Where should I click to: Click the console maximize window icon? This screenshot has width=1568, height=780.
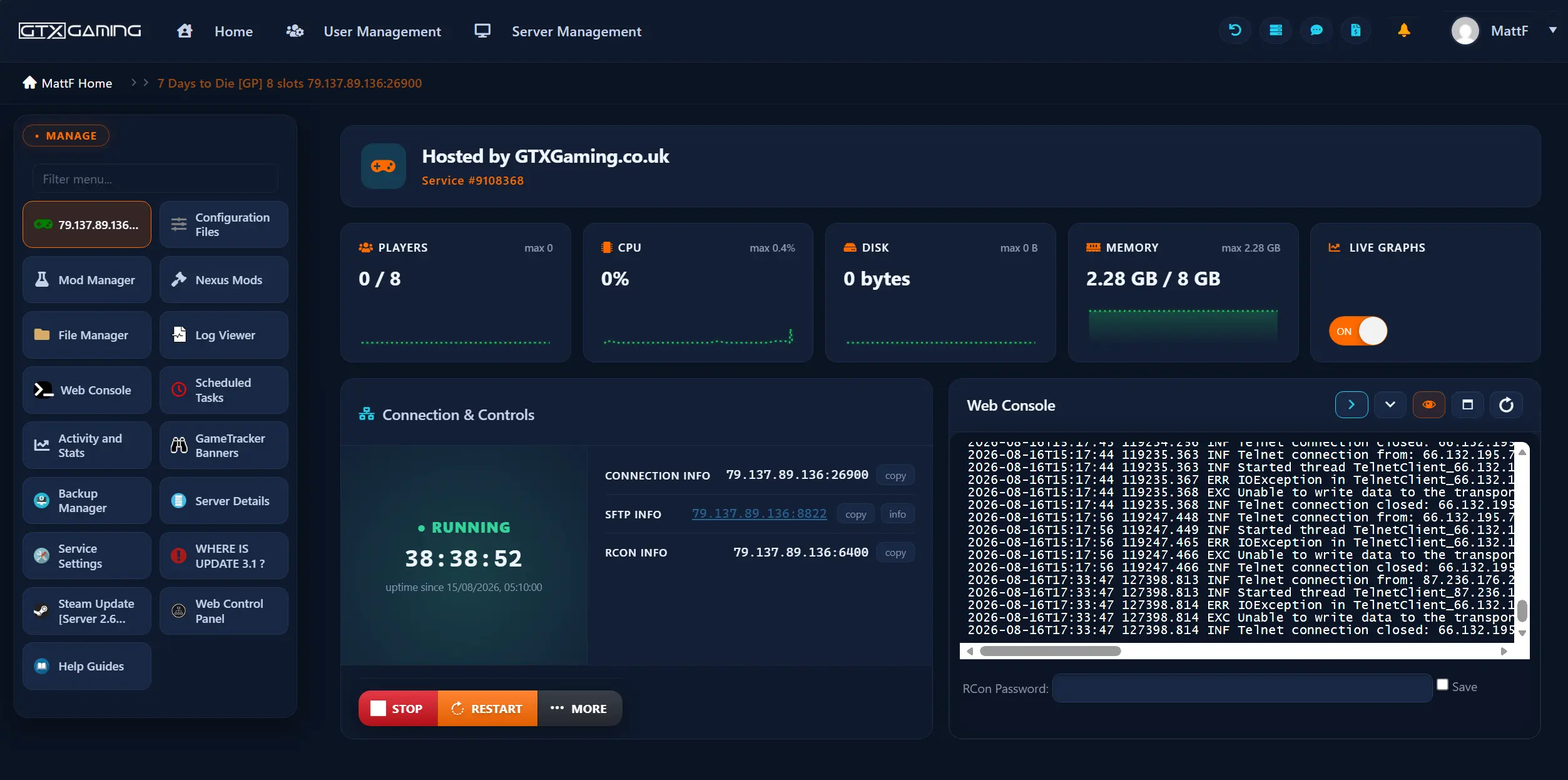(1467, 405)
